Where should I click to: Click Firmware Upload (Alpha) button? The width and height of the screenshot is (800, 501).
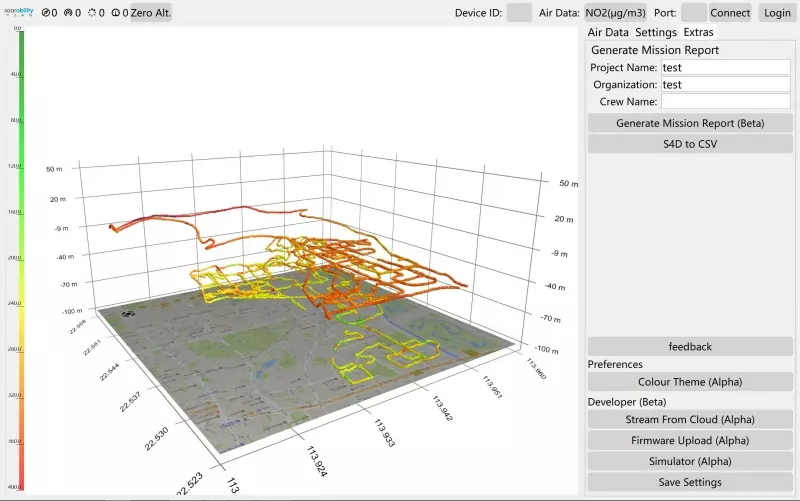(690, 440)
